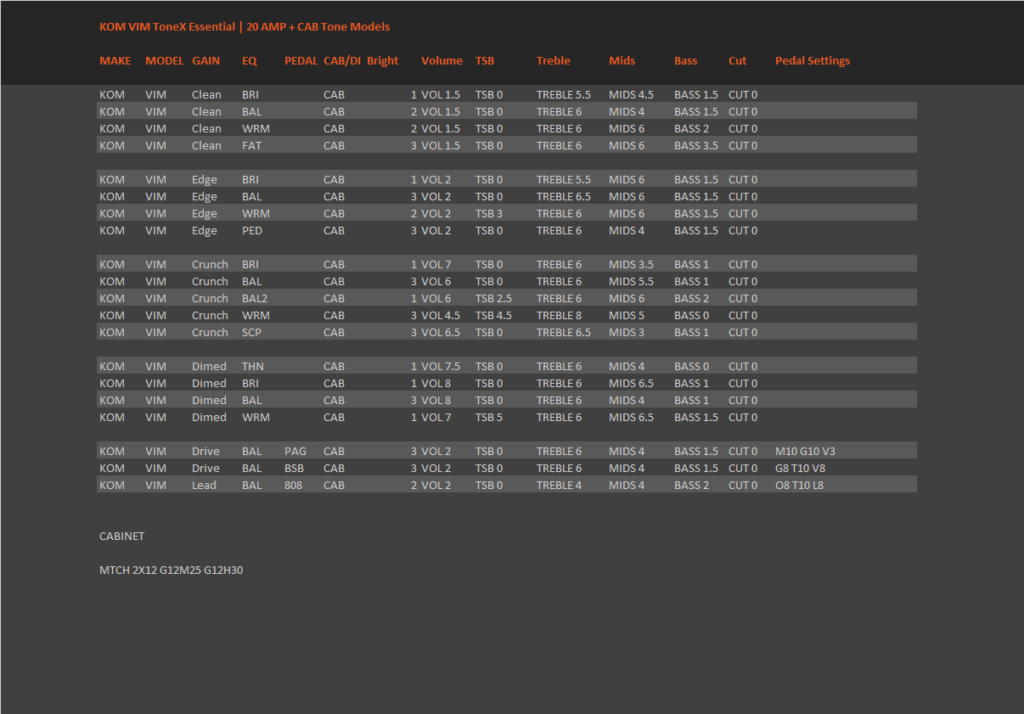Click Crunch in the SCP row
Viewport: 1024px width, 714px height.
point(210,333)
